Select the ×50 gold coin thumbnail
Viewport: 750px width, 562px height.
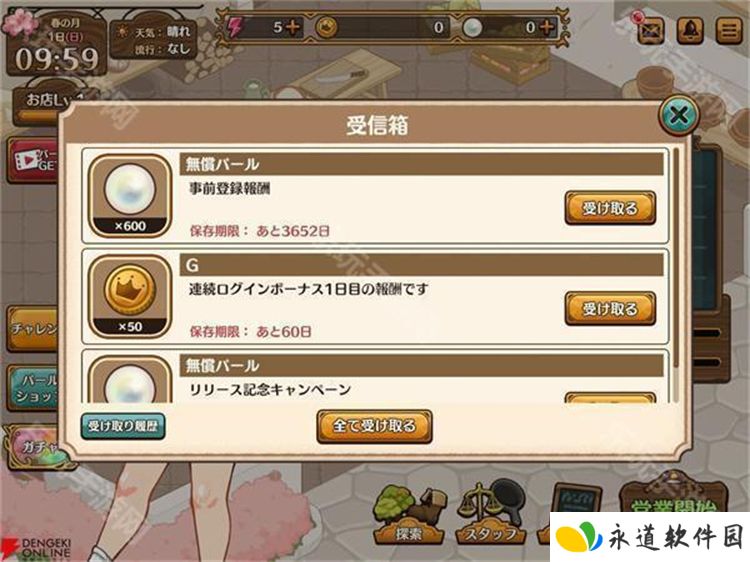(x=130, y=297)
